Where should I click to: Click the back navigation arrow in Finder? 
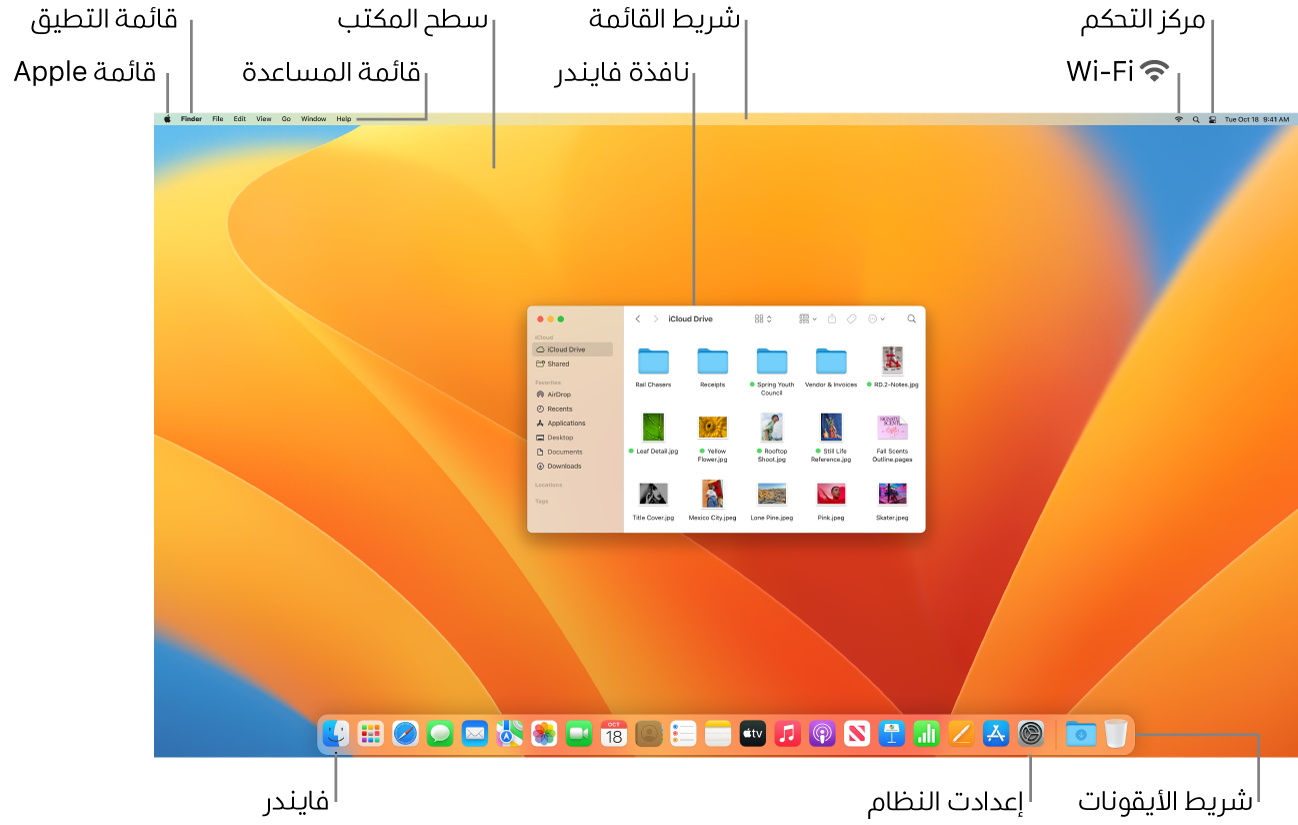[x=638, y=318]
